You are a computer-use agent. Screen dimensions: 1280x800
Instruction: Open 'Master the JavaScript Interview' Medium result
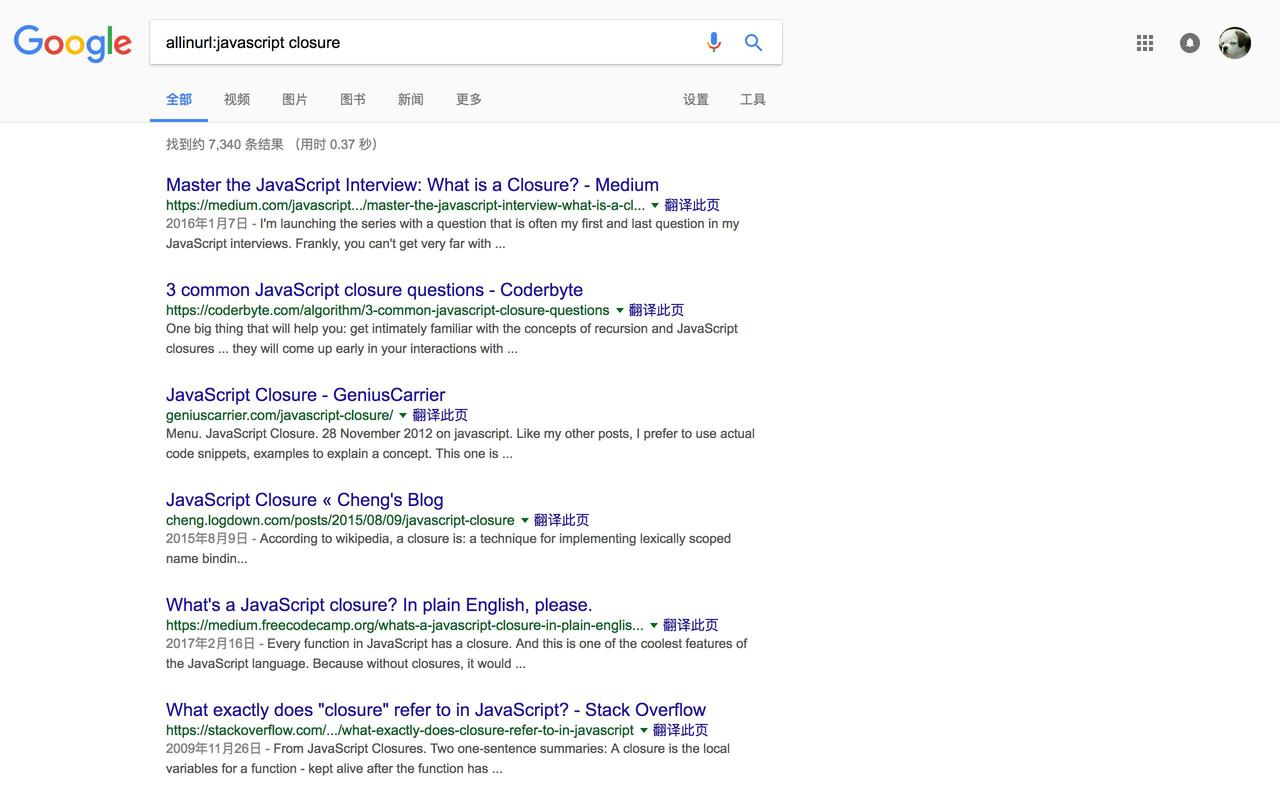412,185
